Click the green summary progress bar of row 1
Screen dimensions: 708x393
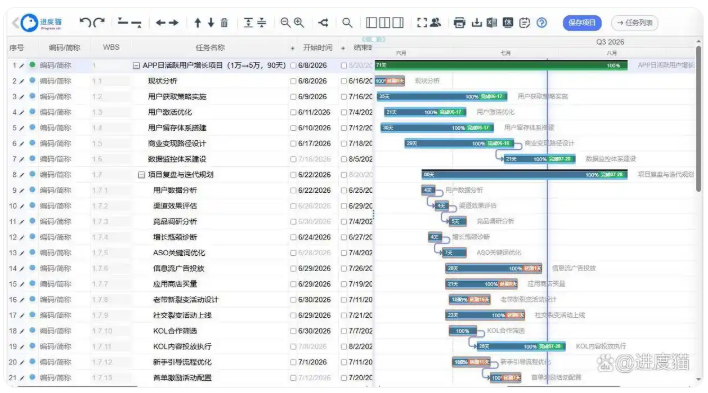pos(501,66)
